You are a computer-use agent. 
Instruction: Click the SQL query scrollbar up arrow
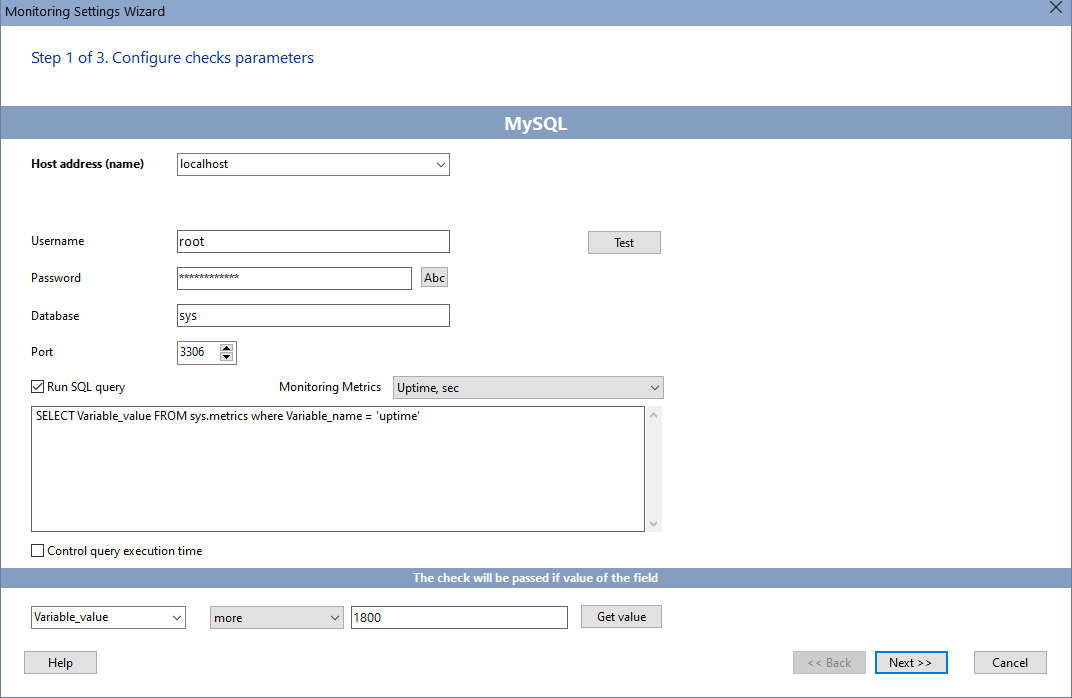coord(654,415)
